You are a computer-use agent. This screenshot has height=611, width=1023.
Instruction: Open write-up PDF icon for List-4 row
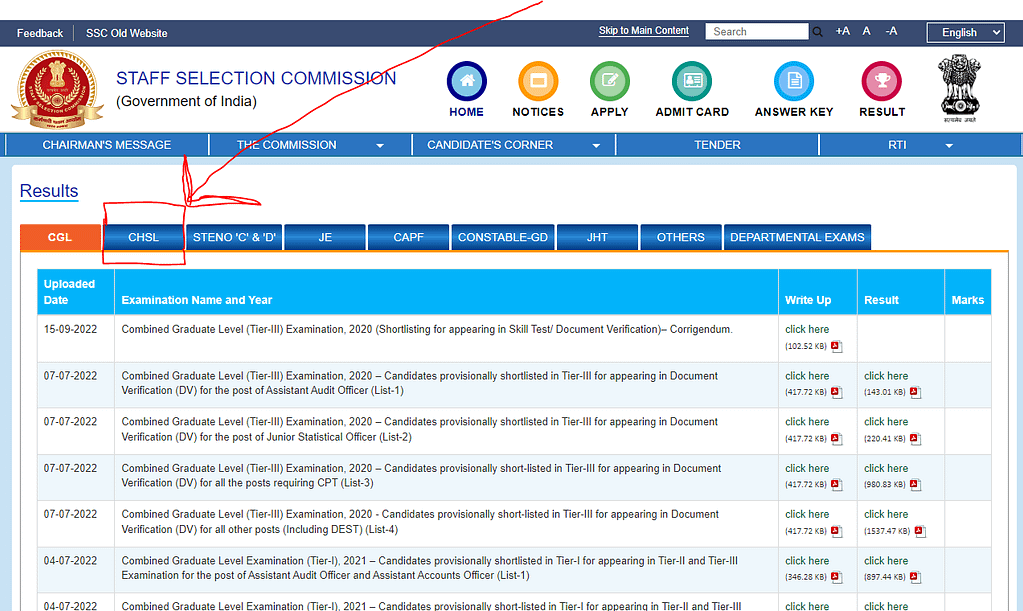pos(836,531)
